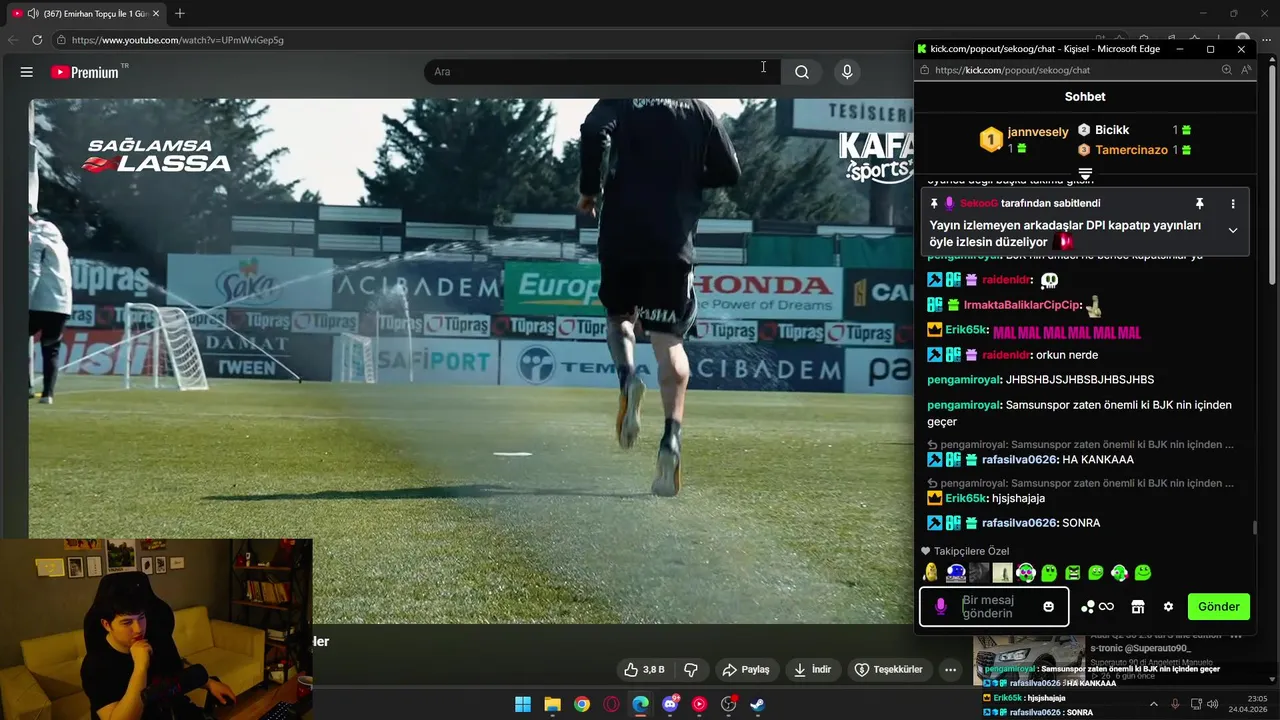Image resolution: width=1280 pixels, height=720 pixels.
Task: Click rafasilva0626 name on 'SONRA' message
Action: click(x=1019, y=523)
